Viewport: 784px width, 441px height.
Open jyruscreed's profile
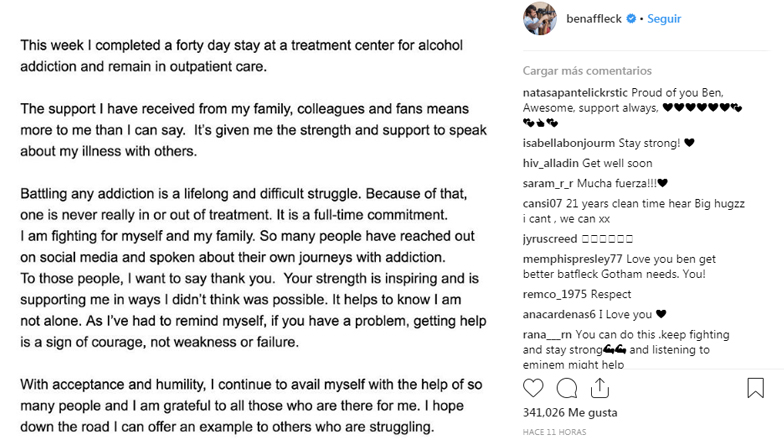550,239
